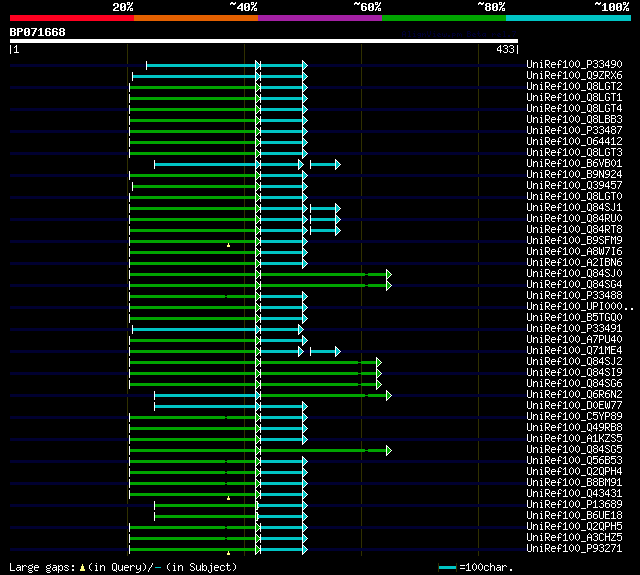Click the purple ~60% identity color segment
The height and width of the screenshot is (575, 640).
click(320, 18)
